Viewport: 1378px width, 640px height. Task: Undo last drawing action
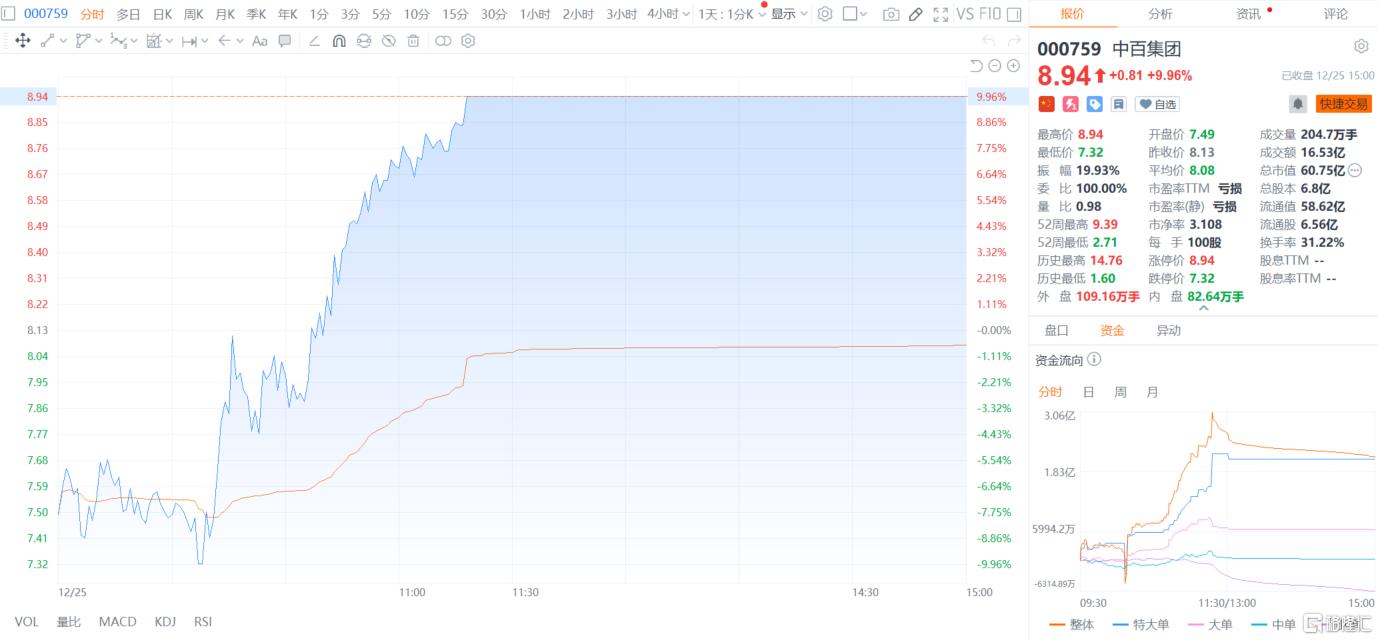pyautogui.click(x=988, y=41)
